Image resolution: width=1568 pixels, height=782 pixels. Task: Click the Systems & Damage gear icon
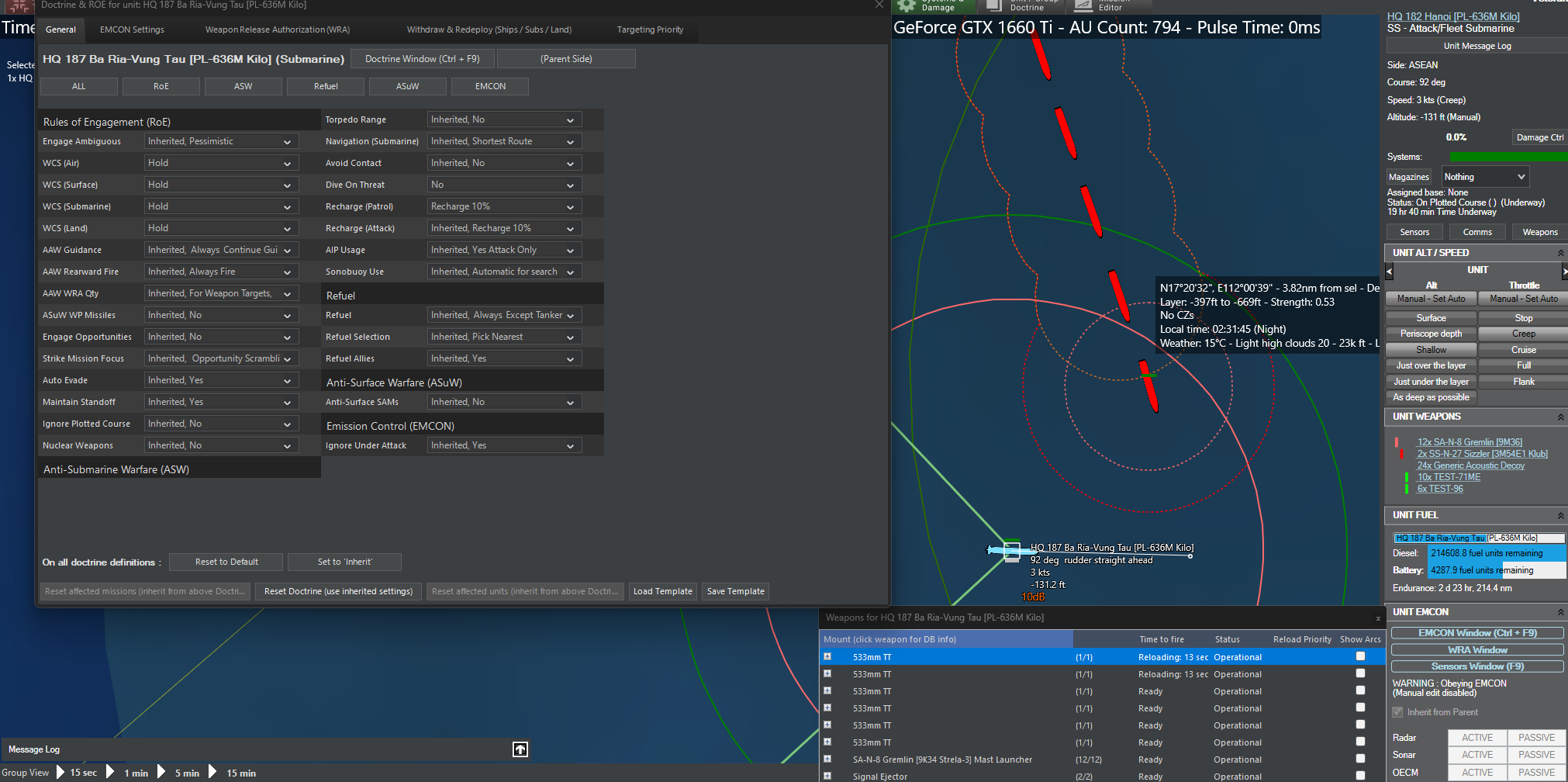[906, 5]
